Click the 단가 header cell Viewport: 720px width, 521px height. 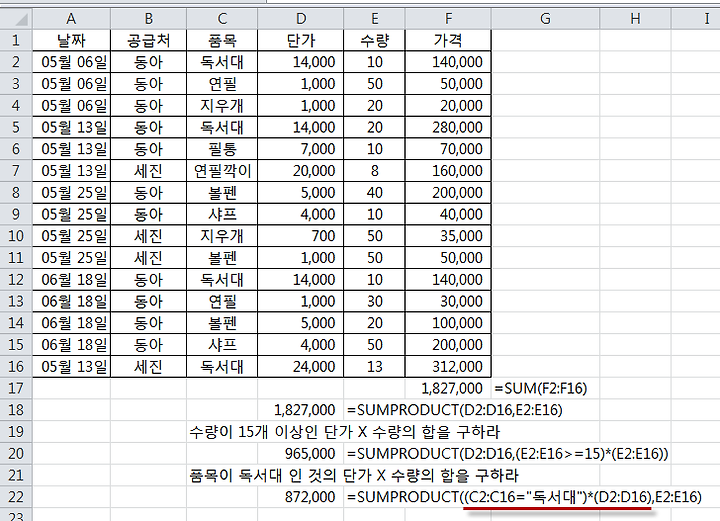[x=301, y=40]
